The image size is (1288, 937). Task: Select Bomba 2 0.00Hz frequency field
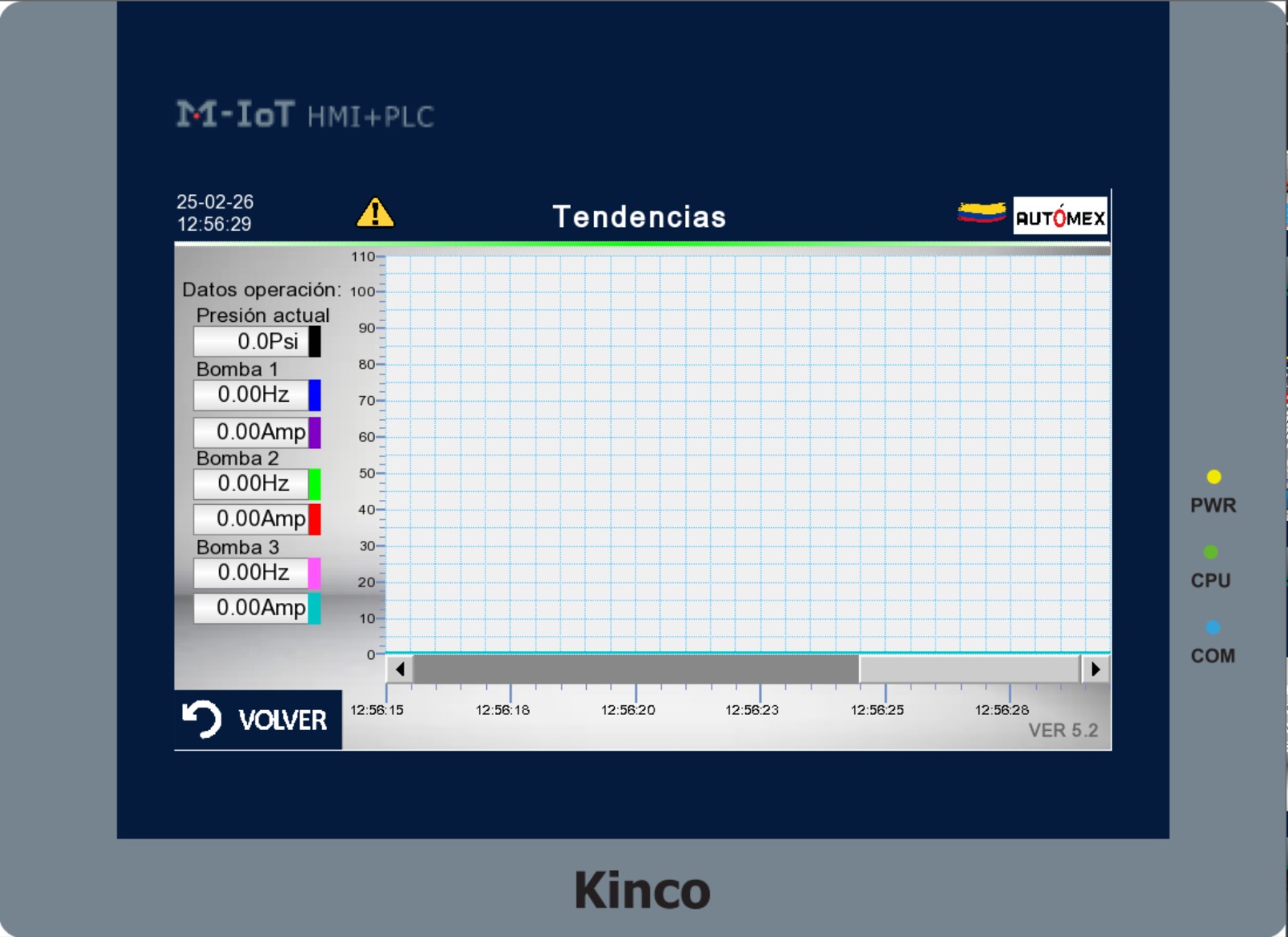251,484
